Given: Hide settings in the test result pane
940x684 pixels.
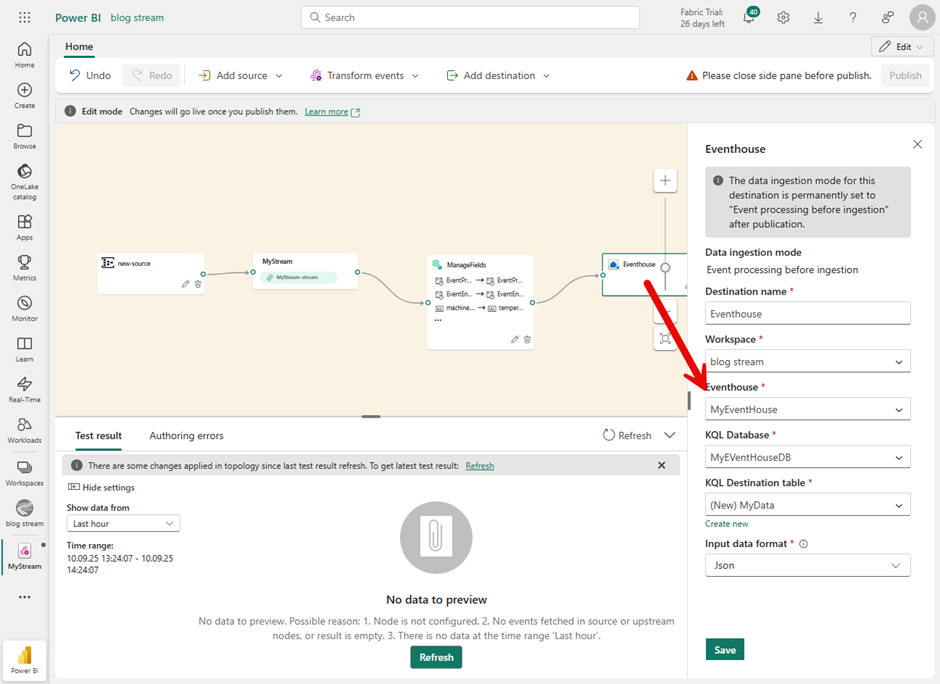Looking at the screenshot, I should pyautogui.click(x=101, y=487).
